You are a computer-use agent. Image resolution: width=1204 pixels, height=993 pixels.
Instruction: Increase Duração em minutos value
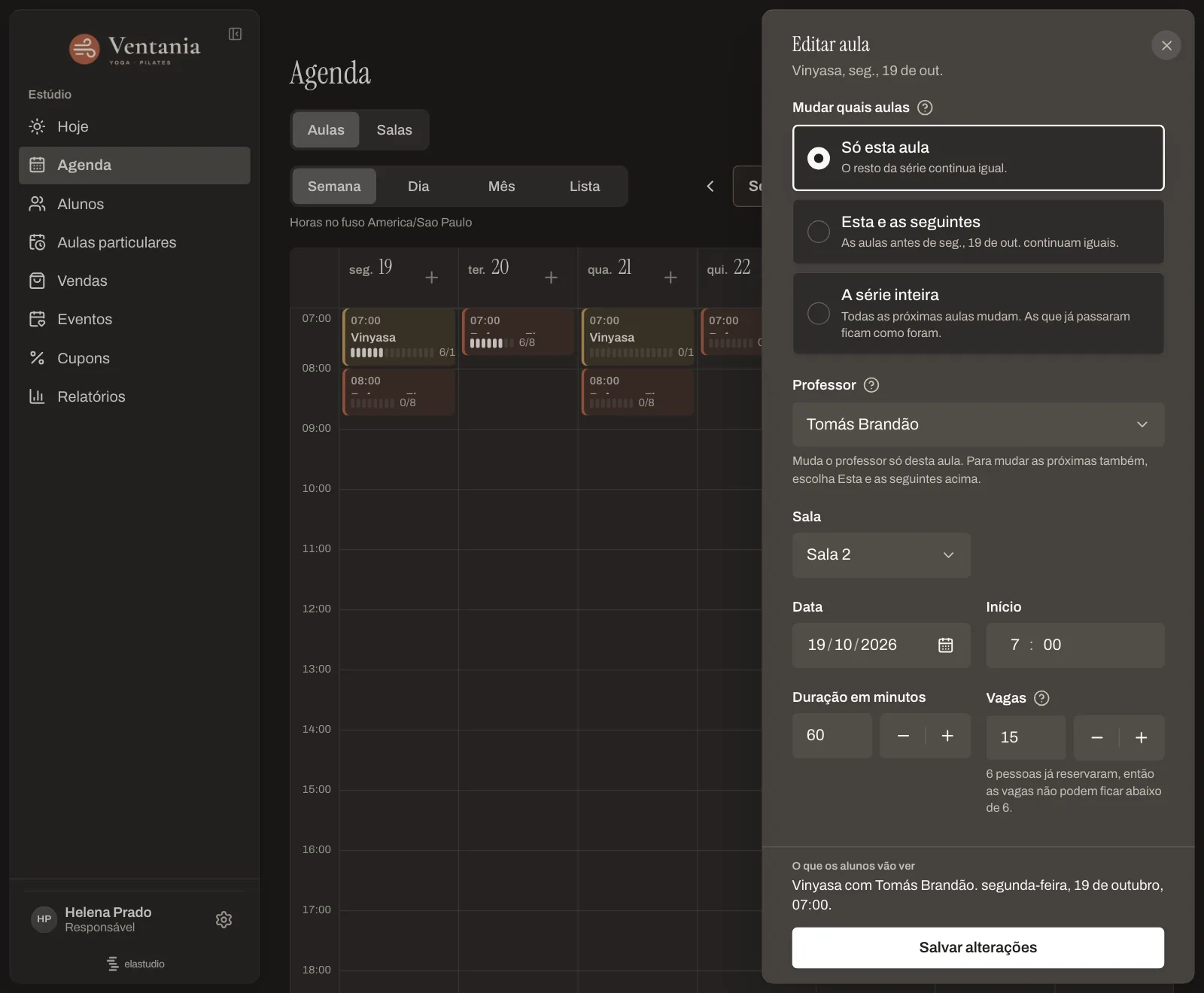[947, 736]
